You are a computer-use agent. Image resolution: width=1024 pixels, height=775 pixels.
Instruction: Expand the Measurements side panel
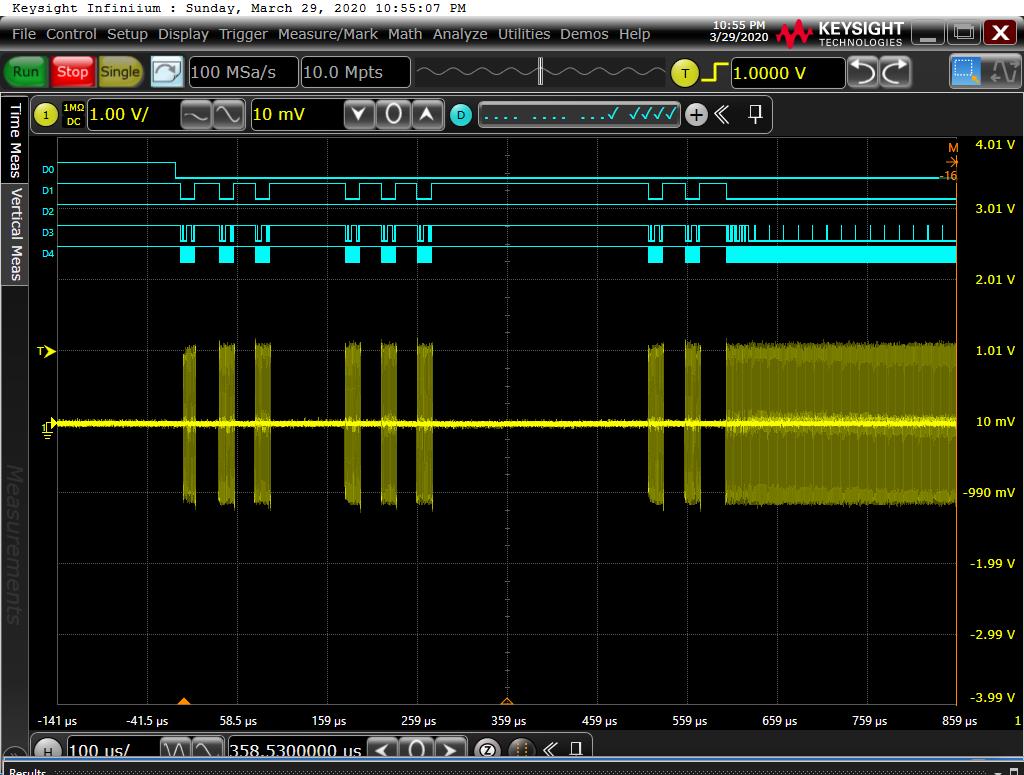[x=14, y=545]
